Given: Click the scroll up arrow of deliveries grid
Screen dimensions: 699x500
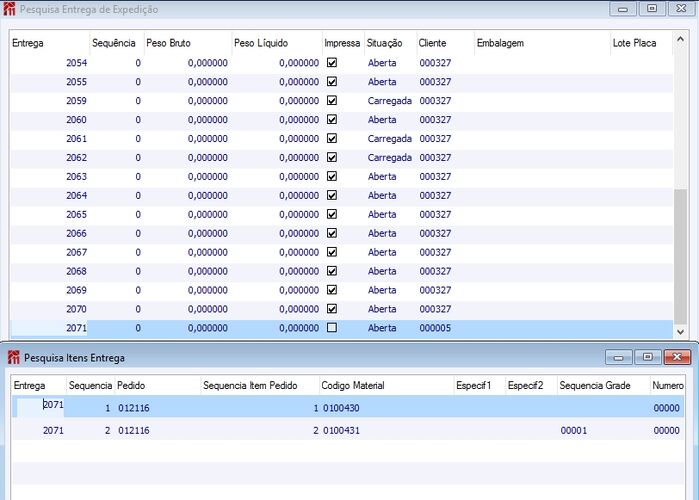Looking at the screenshot, I should [x=680, y=39].
